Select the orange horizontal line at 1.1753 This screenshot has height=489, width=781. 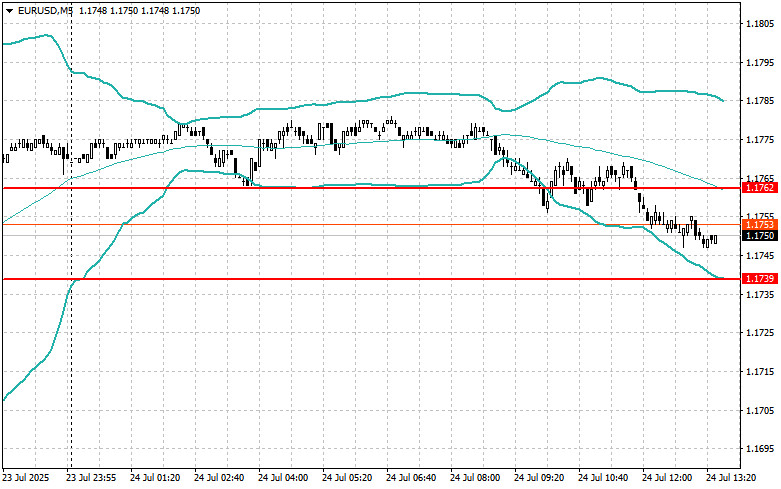click(372, 225)
